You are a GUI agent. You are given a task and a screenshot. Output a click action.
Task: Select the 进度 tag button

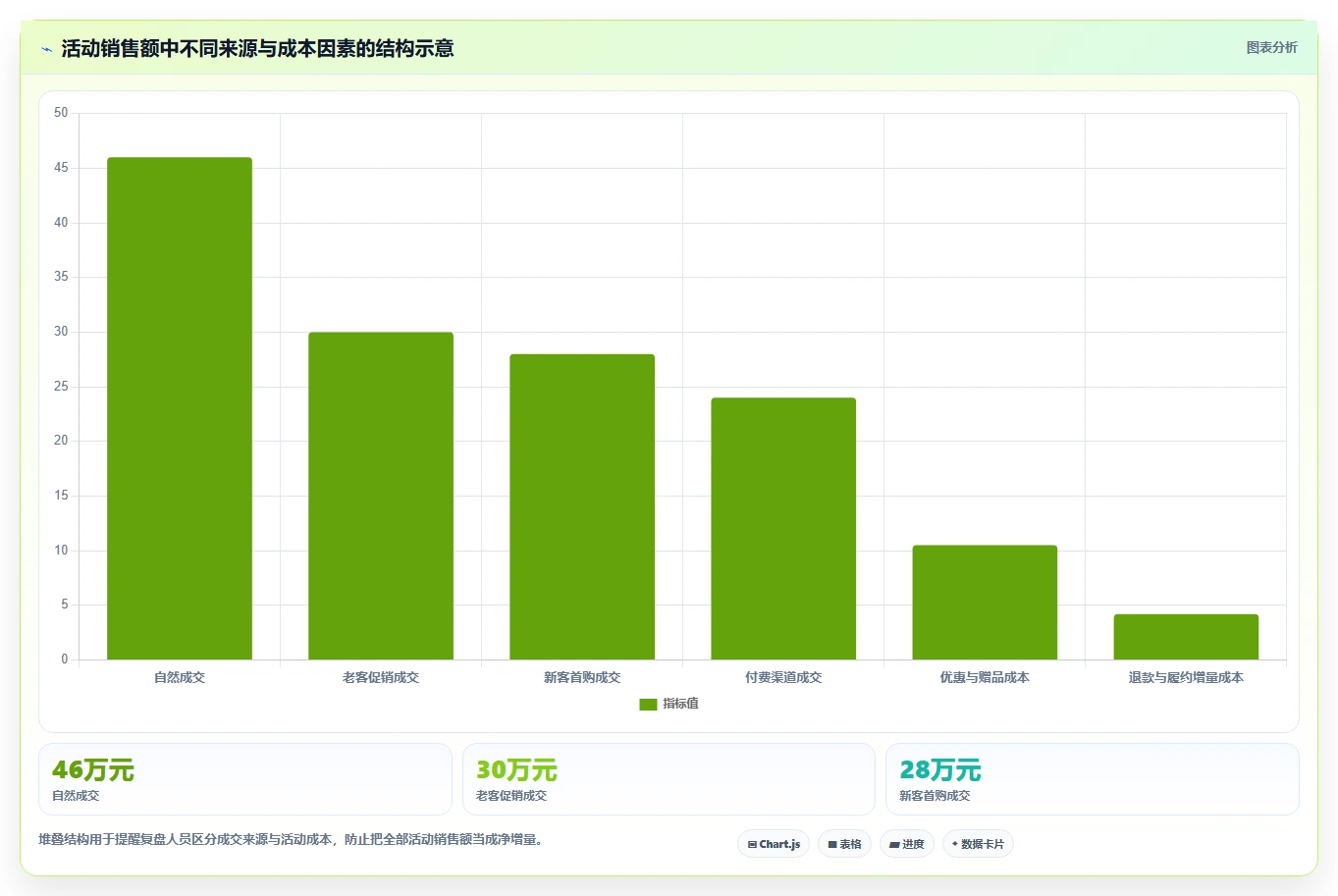tap(907, 844)
